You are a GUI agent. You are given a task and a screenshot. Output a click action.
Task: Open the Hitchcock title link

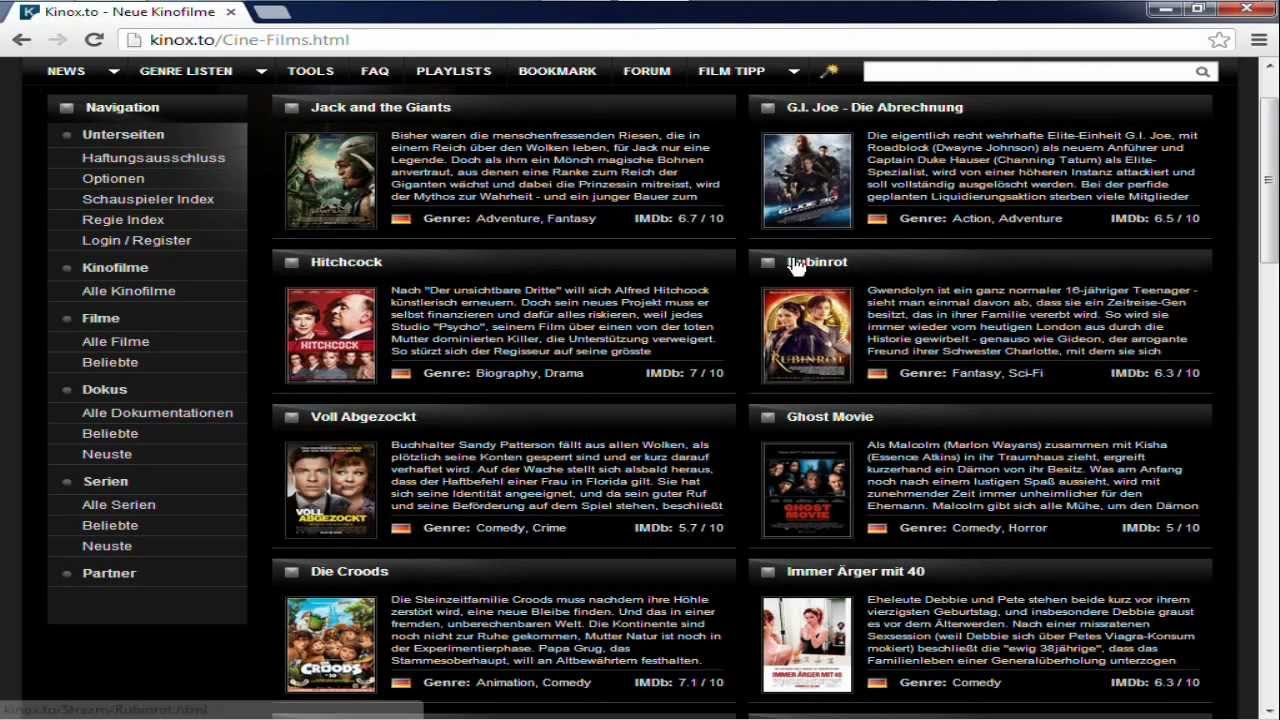[x=346, y=262]
